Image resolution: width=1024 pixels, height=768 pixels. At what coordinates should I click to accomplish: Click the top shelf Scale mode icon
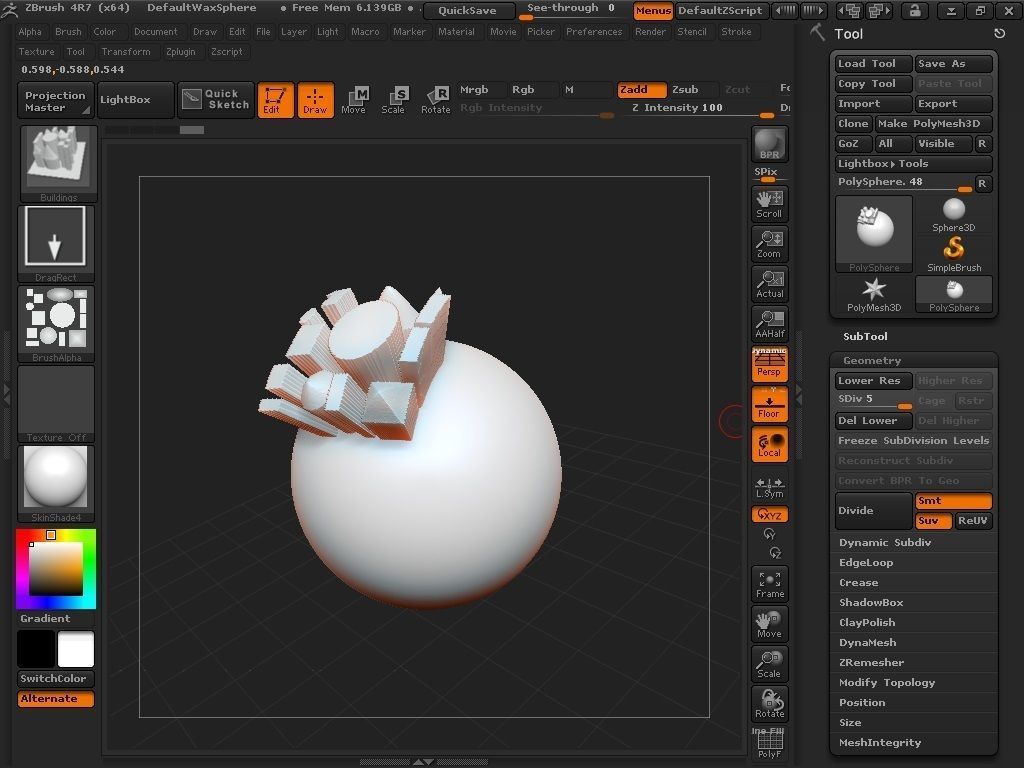394,100
